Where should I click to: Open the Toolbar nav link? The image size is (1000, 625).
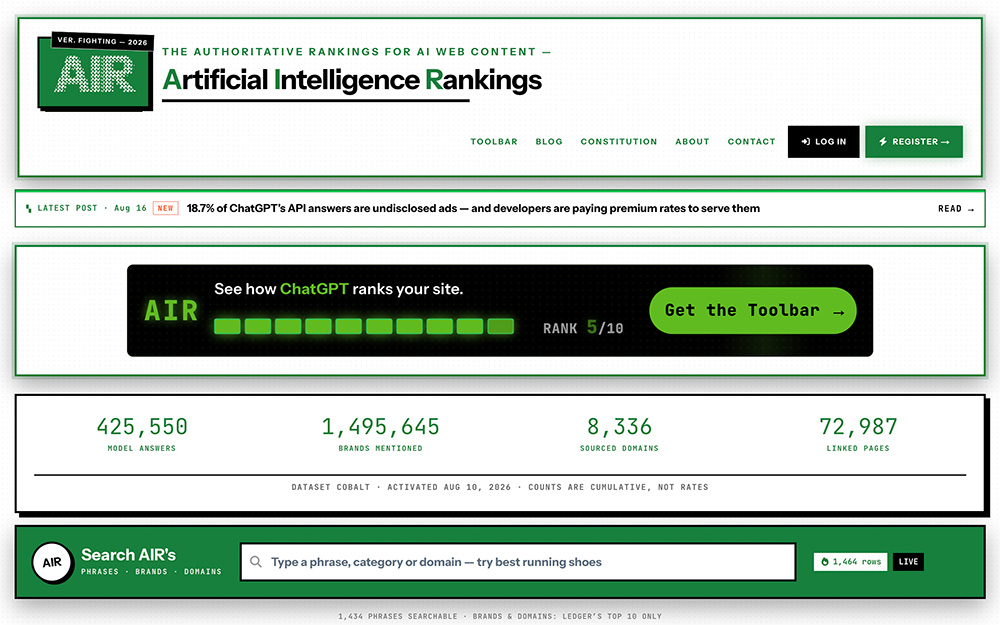(494, 142)
